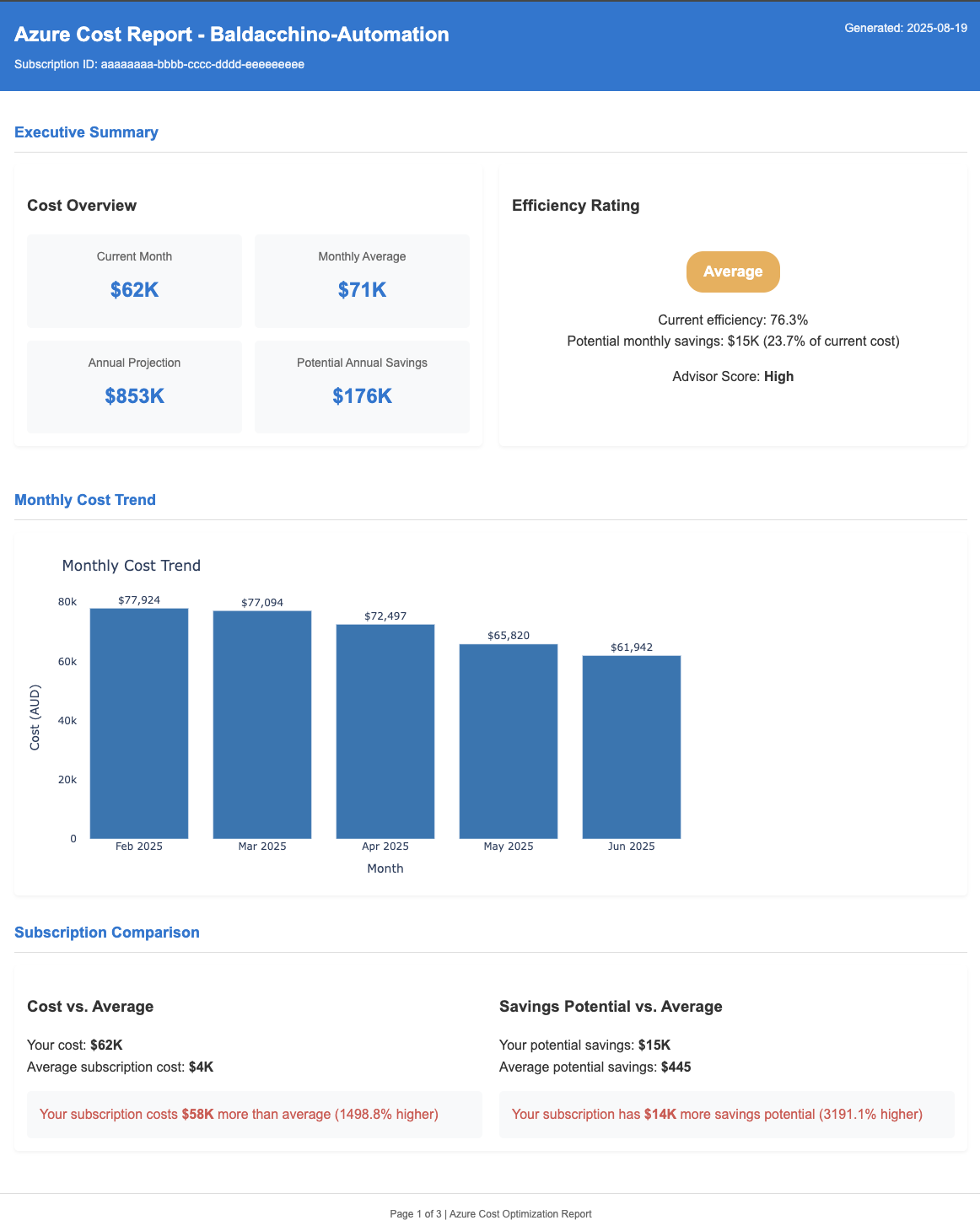Image resolution: width=980 pixels, height=1231 pixels.
Task: Select the Cost vs. Average heading
Action: pyautogui.click(x=90, y=1007)
